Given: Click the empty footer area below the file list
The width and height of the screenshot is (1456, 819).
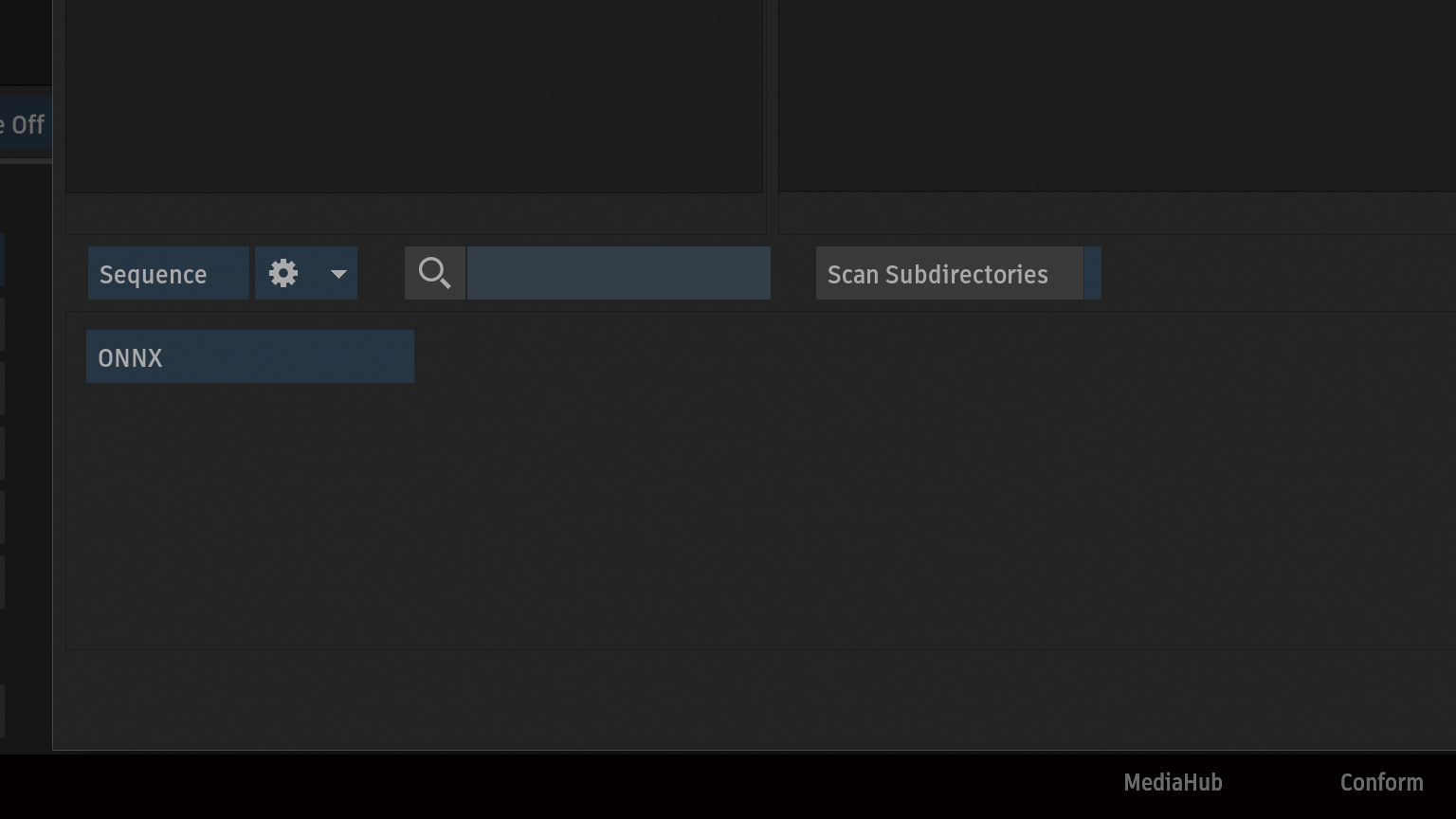Looking at the screenshot, I should [x=758, y=700].
